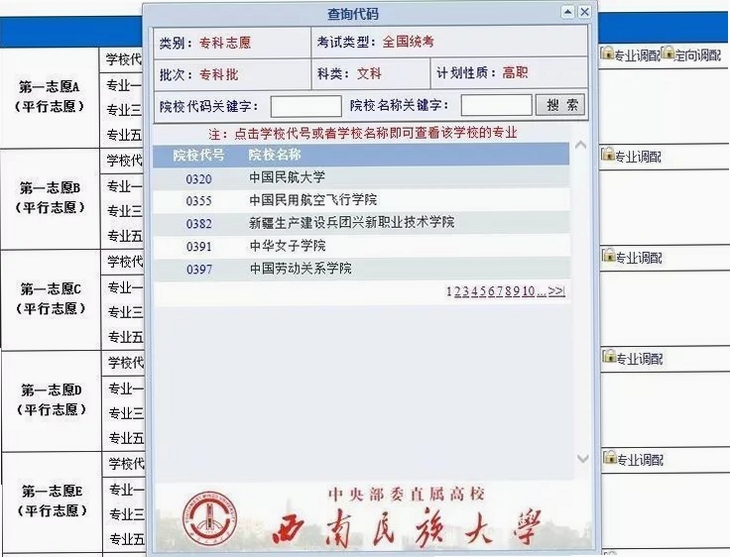This screenshot has height=557, width=730.
Task: Click 第一志愿A (平行志愿) label
Action: pyautogui.click(x=50, y=96)
